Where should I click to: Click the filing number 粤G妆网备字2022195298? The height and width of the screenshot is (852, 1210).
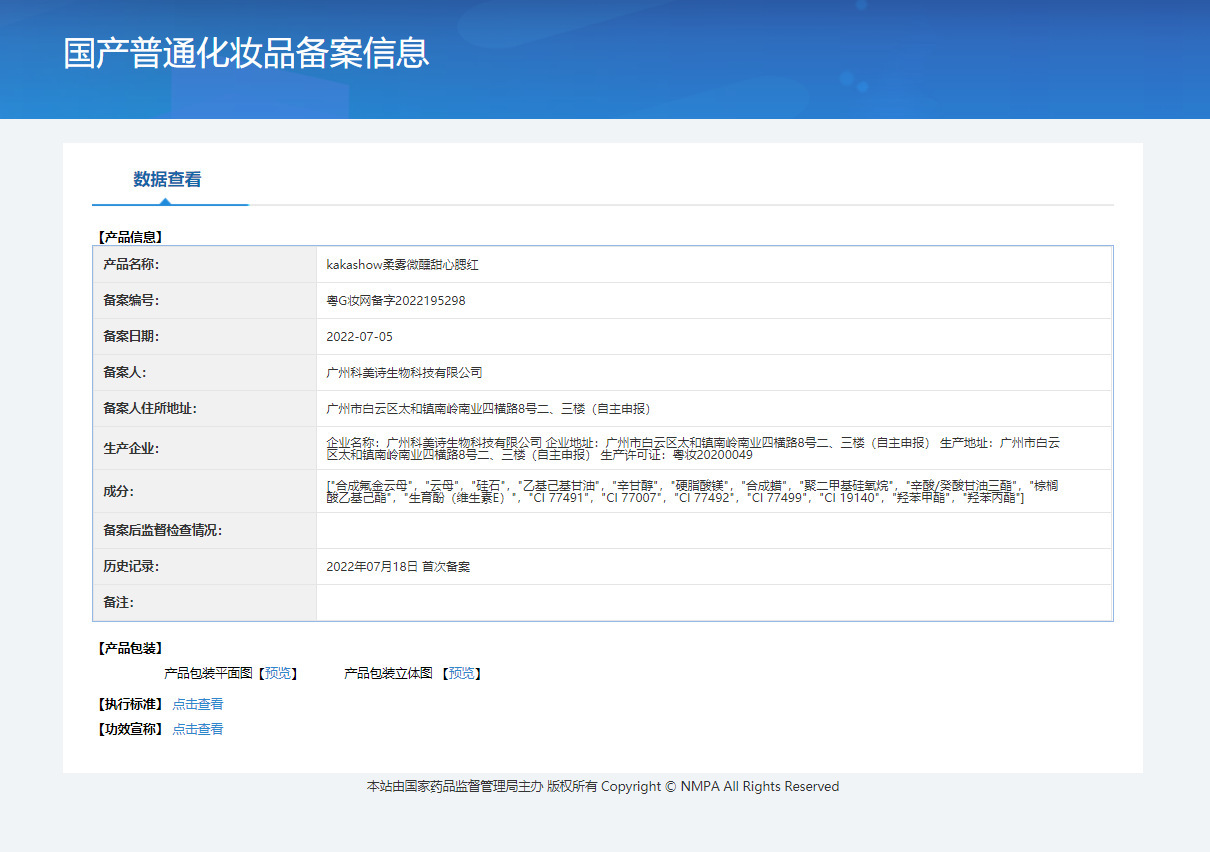396,301
